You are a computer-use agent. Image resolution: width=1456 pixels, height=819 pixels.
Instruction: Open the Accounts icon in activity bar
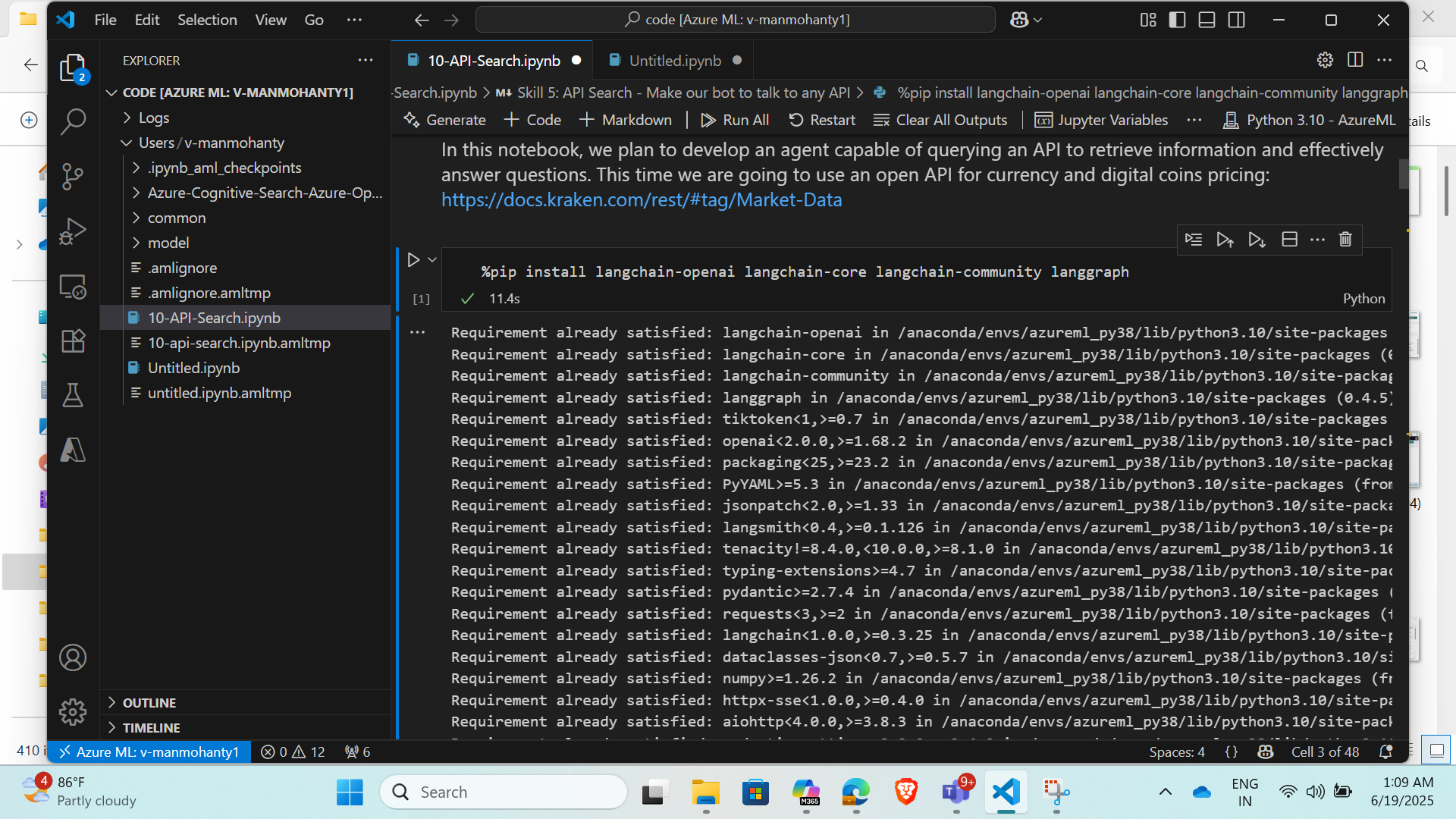pyautogui.click(x=73, y=657)
